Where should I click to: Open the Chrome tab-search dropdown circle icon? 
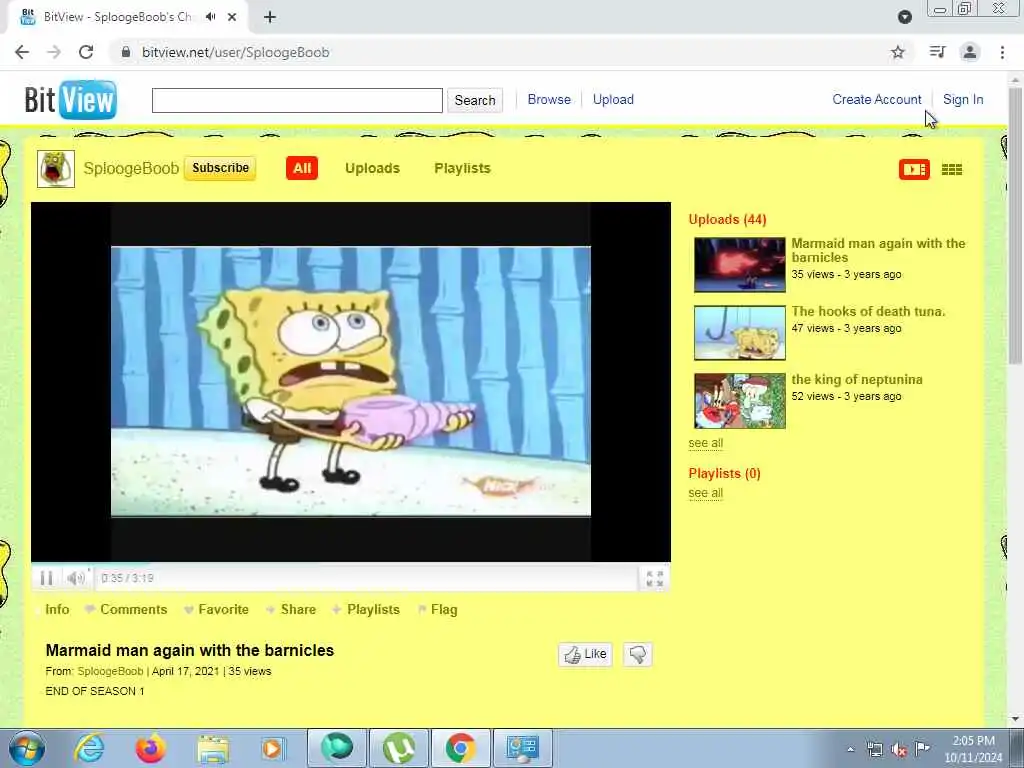[x=904, y=18]
